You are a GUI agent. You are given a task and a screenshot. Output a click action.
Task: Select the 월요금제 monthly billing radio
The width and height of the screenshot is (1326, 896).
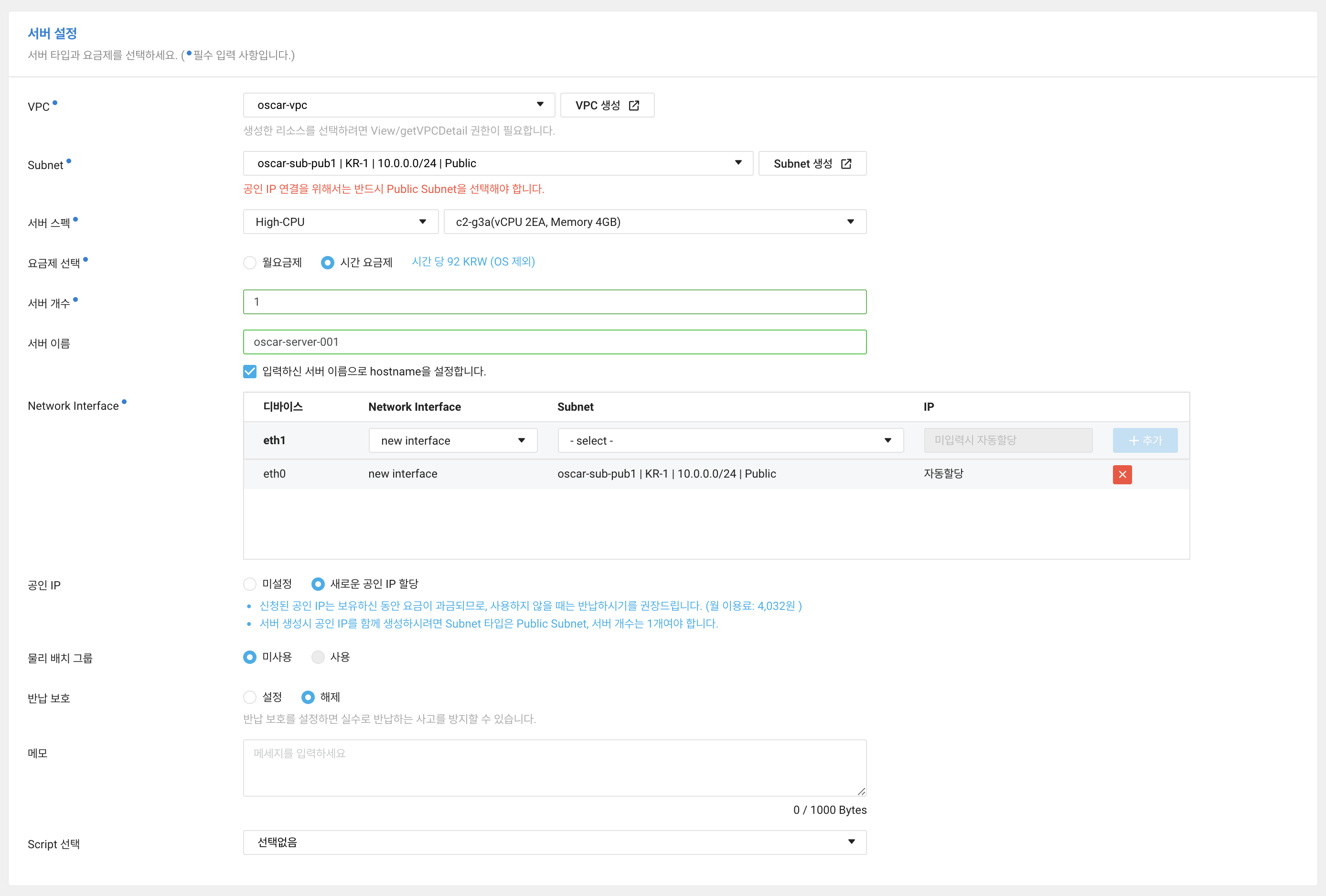pyautogui.click(x=250, y=262)
